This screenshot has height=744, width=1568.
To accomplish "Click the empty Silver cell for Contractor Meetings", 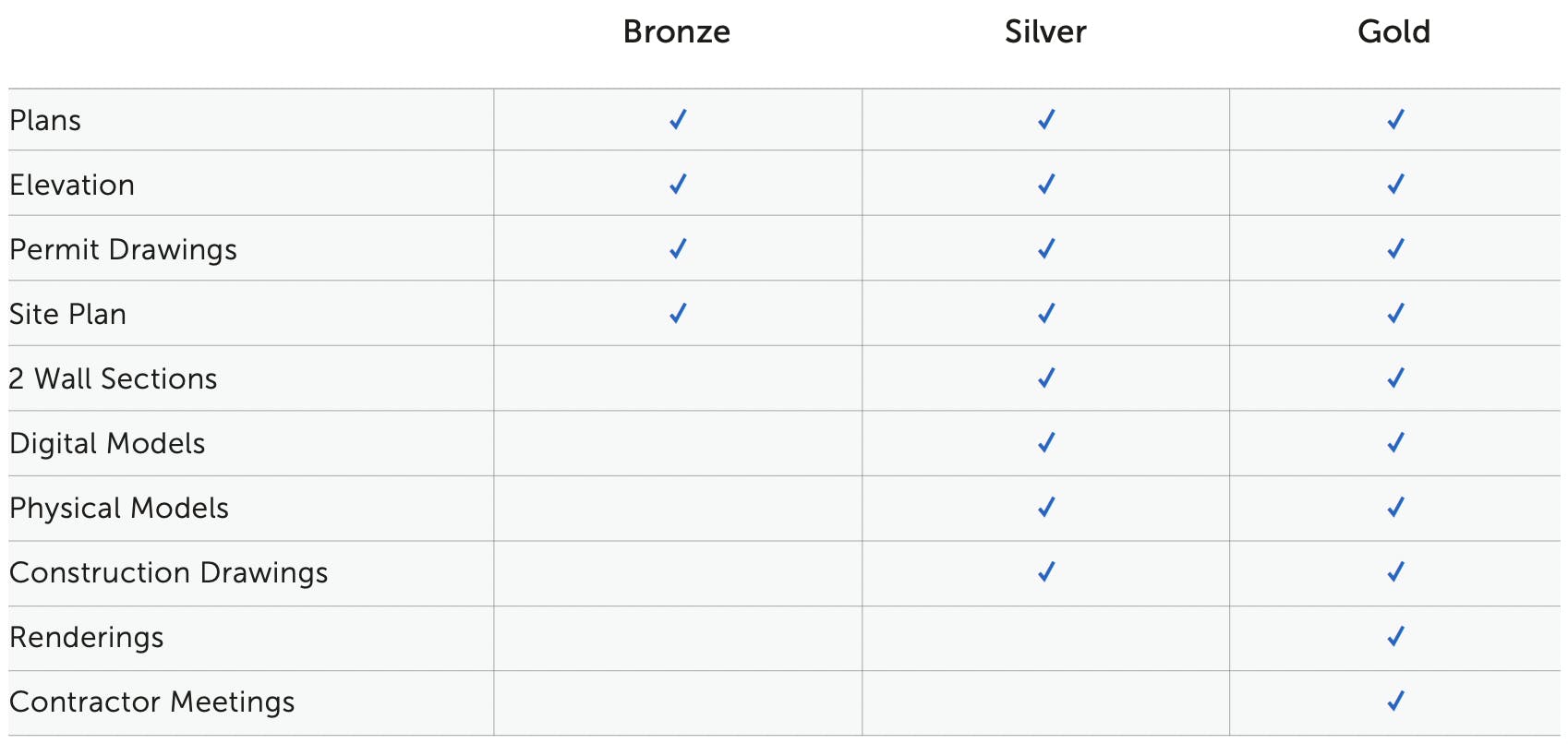I will coord(1045,702).
